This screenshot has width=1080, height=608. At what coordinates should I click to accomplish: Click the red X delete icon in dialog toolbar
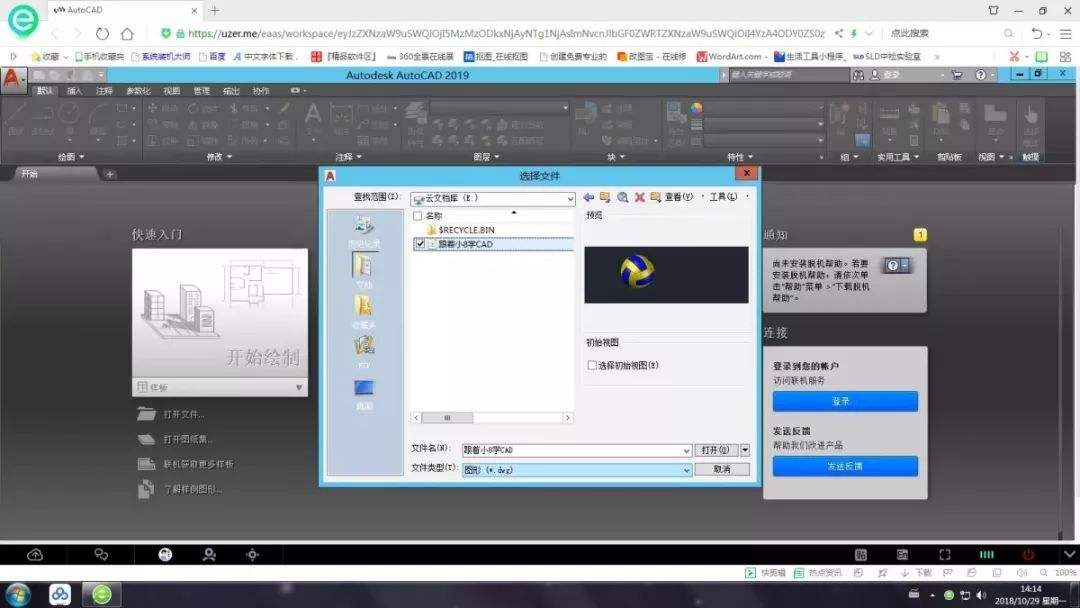[639, 196]
